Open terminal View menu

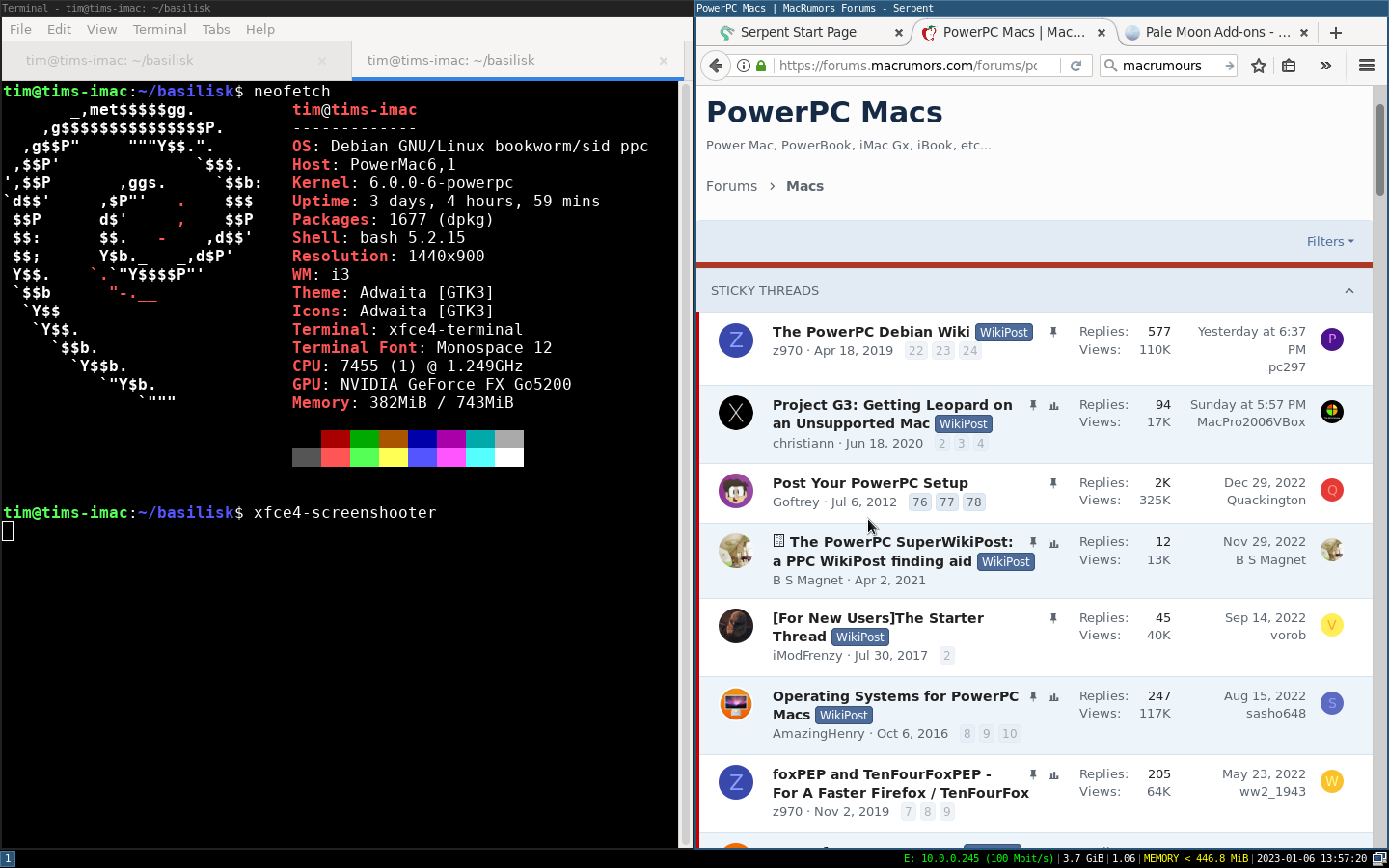point(101,29)
